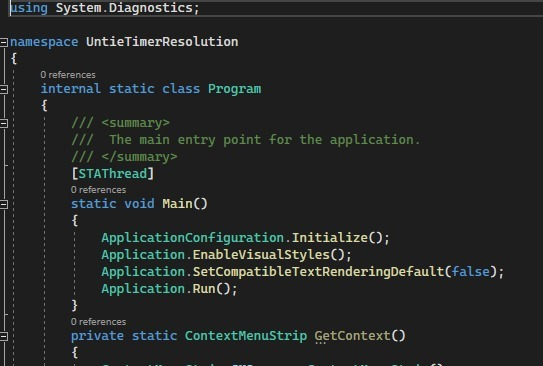This screenshot has height=366, width=543.
Task: Open references link above GetContext method
Action: (98, 322)
